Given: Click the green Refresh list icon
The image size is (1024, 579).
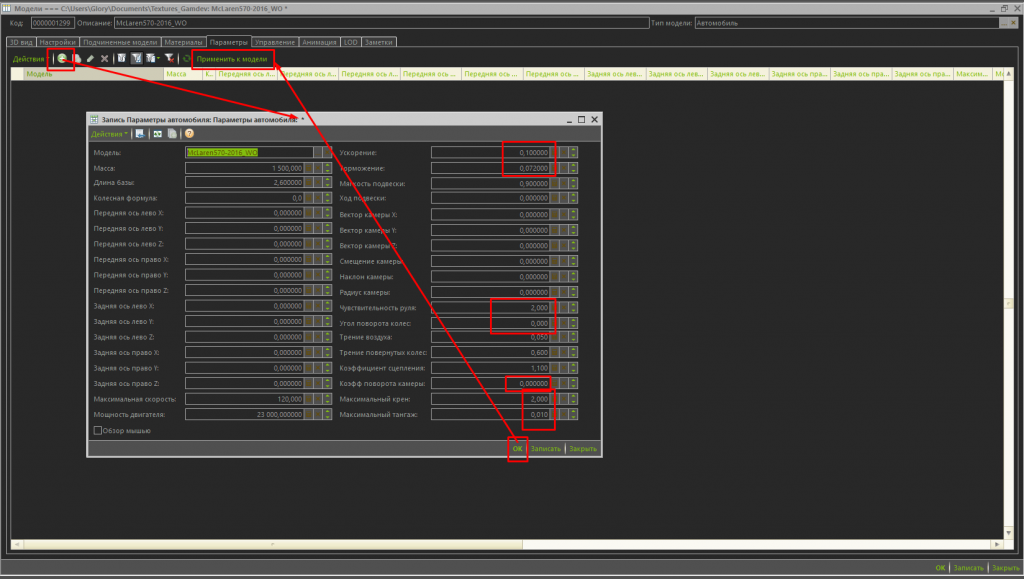Looking at the screenshot, I should [187, 59].
